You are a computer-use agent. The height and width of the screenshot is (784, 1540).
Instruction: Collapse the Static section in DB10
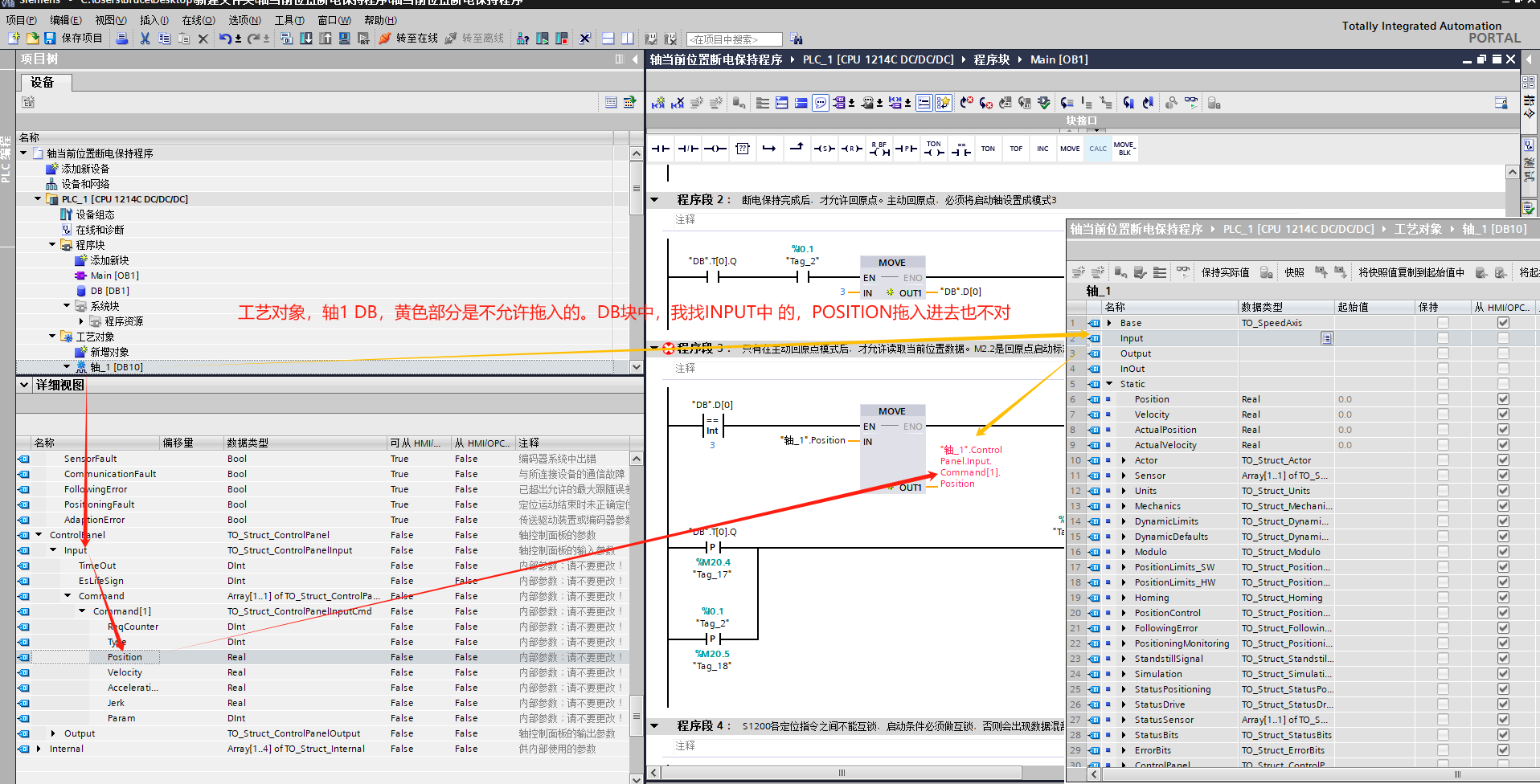[x=1110, y=384]
